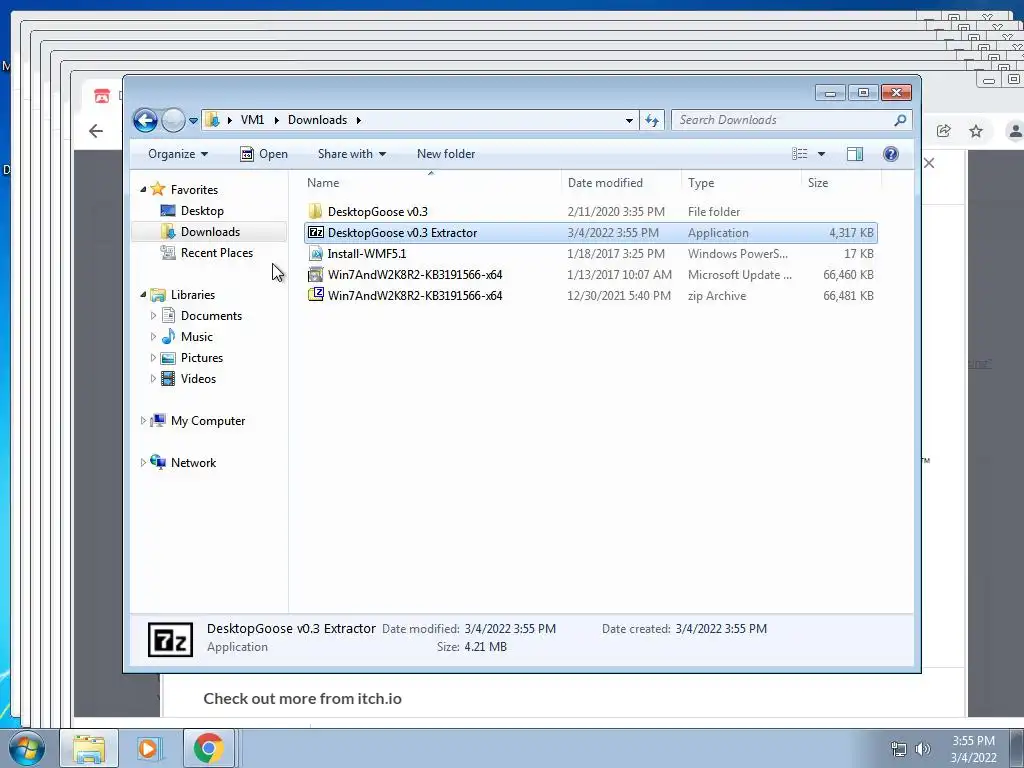Open Explorer help via question mark icon

(891, 154)
